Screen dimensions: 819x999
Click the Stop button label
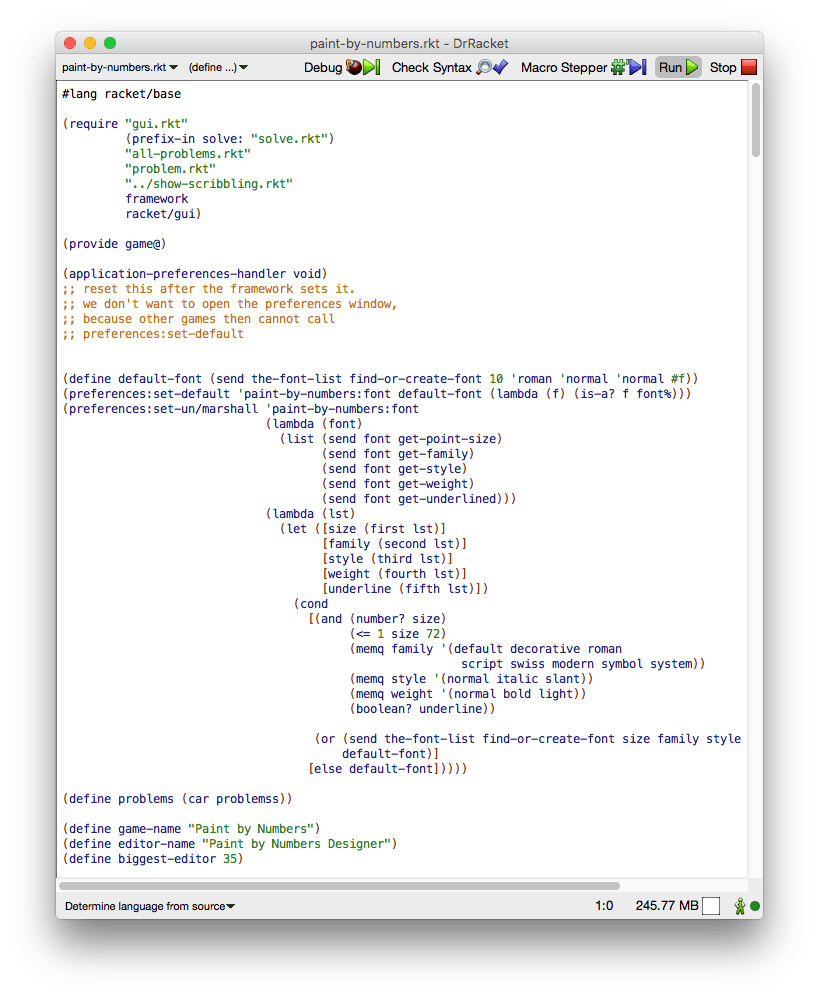(722, 67)
